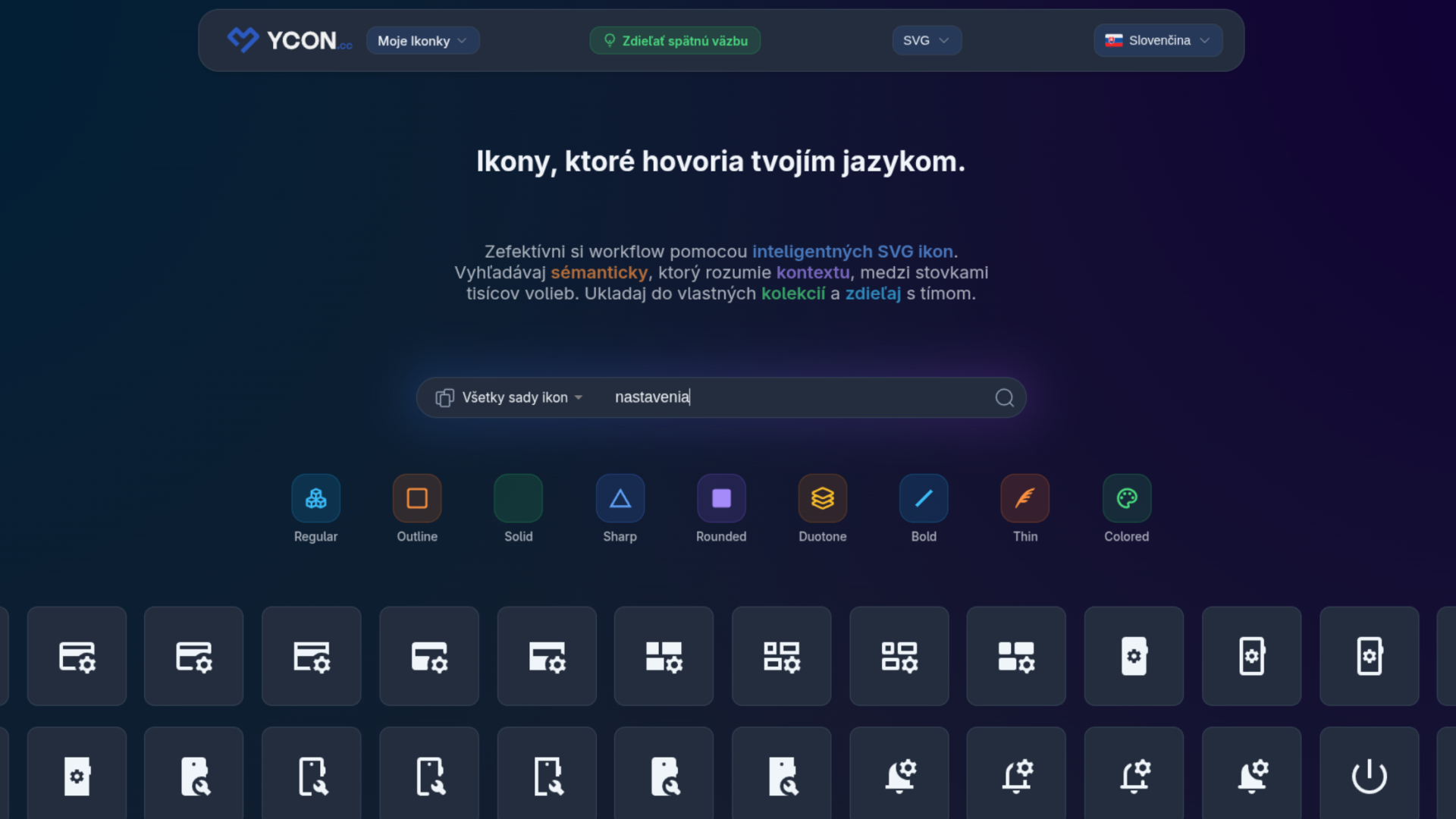This screenshot has height=819, width=1456.
Task: Select the first outline bell-with-gear icon
Action: tap(1016, 776)
